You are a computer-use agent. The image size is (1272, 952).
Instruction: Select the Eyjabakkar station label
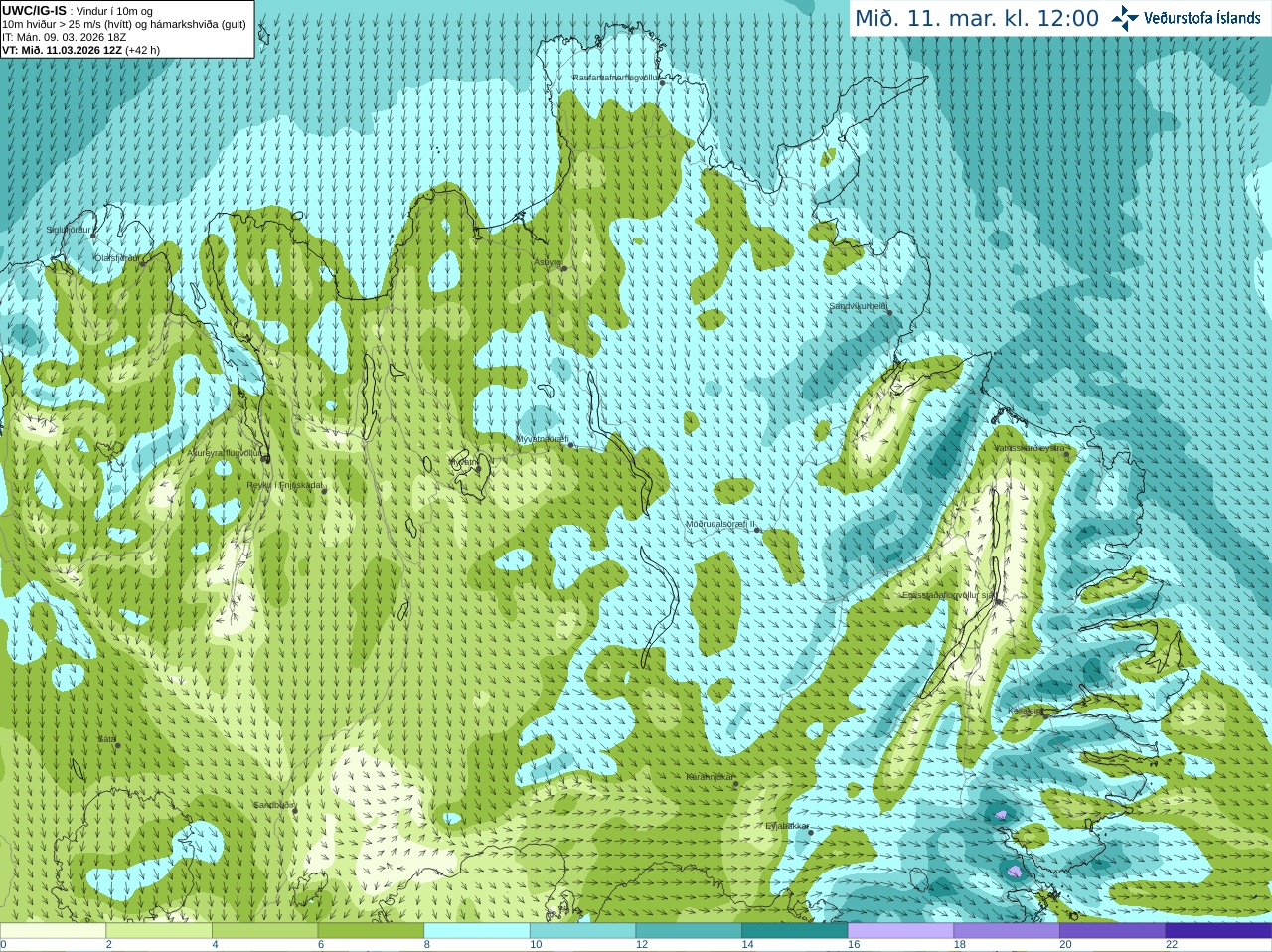click(x=787, y=826)
